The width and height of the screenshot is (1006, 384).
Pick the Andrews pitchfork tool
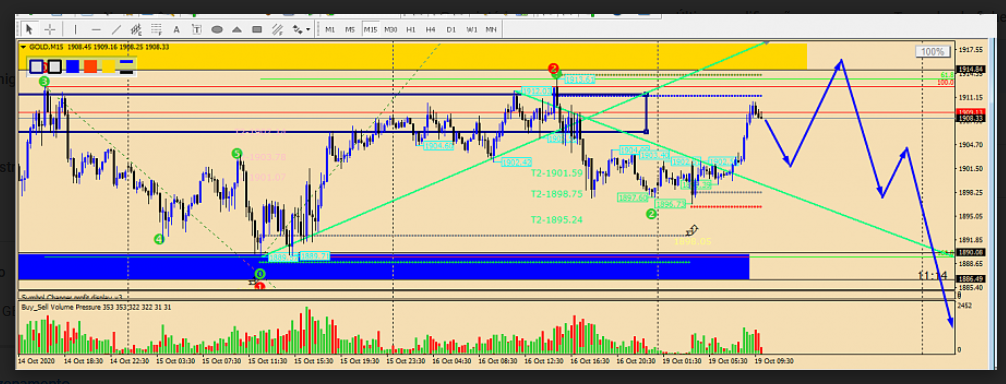click(277, 29)
